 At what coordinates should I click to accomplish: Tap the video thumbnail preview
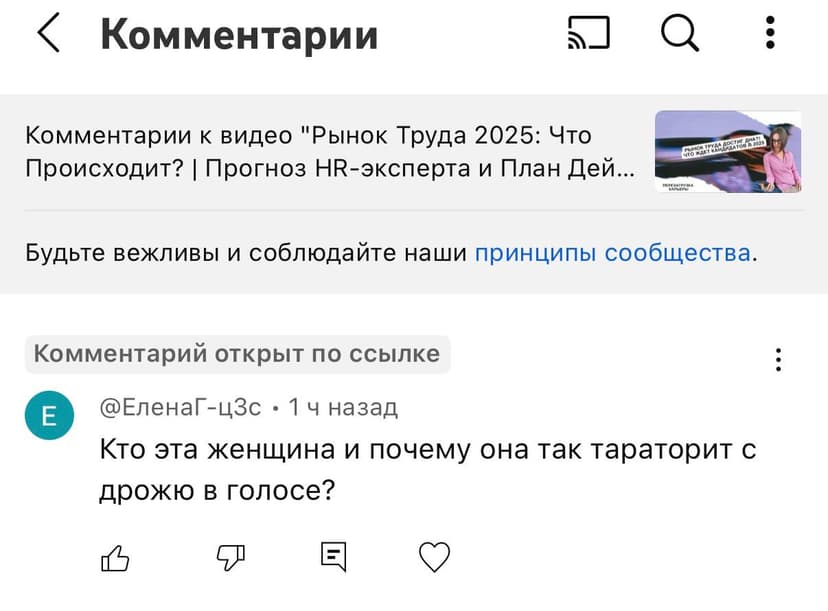727,151
